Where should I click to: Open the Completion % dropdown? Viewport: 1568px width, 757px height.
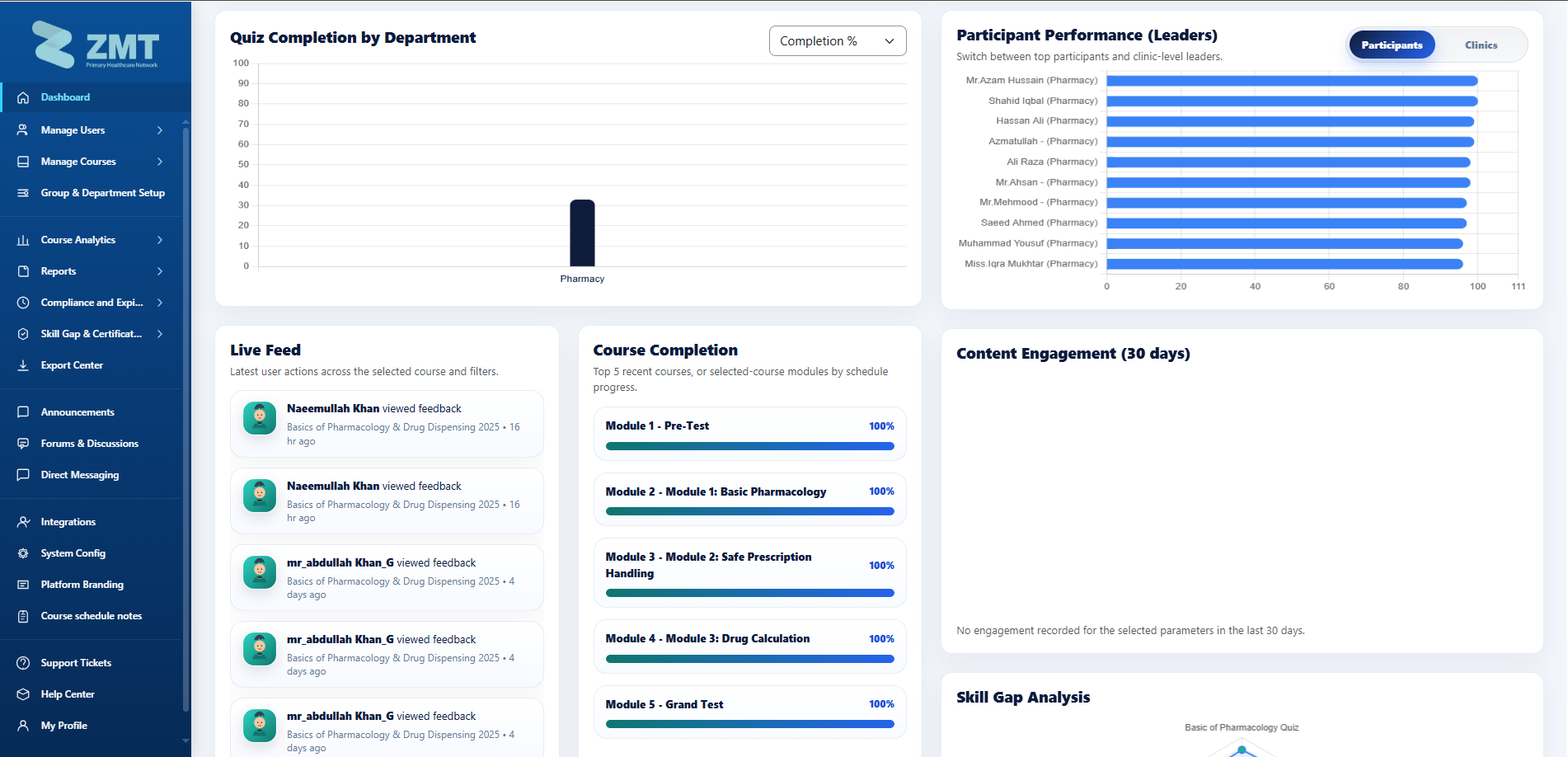point(838,41)
